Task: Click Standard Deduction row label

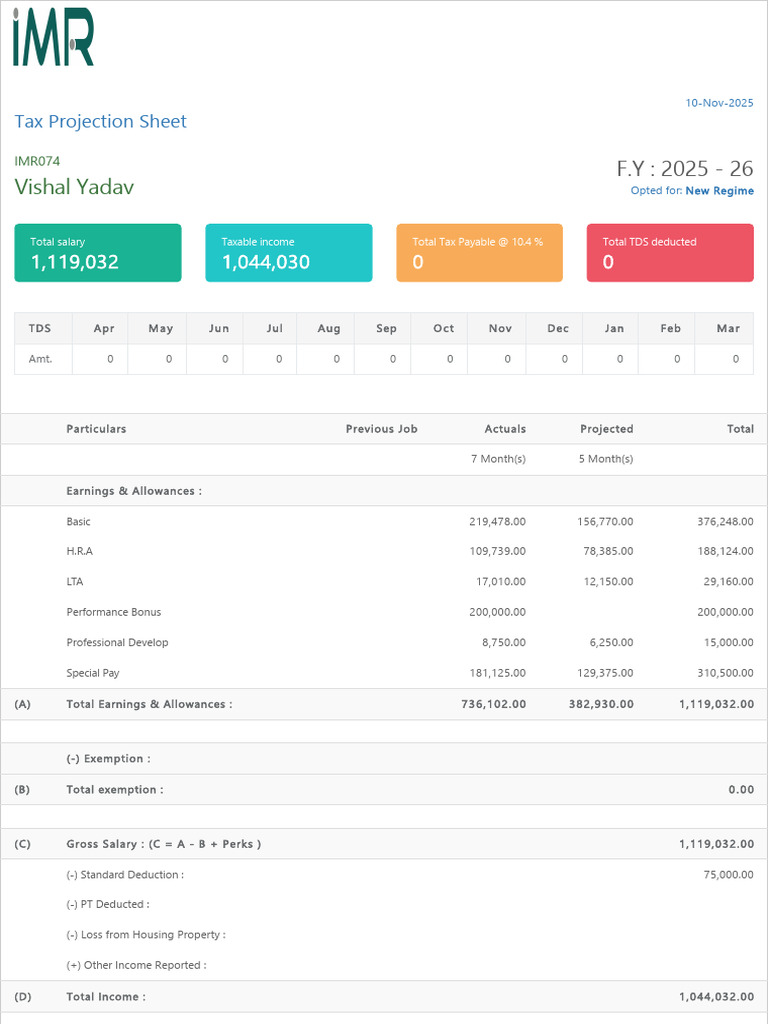Action: click(125, 874)
